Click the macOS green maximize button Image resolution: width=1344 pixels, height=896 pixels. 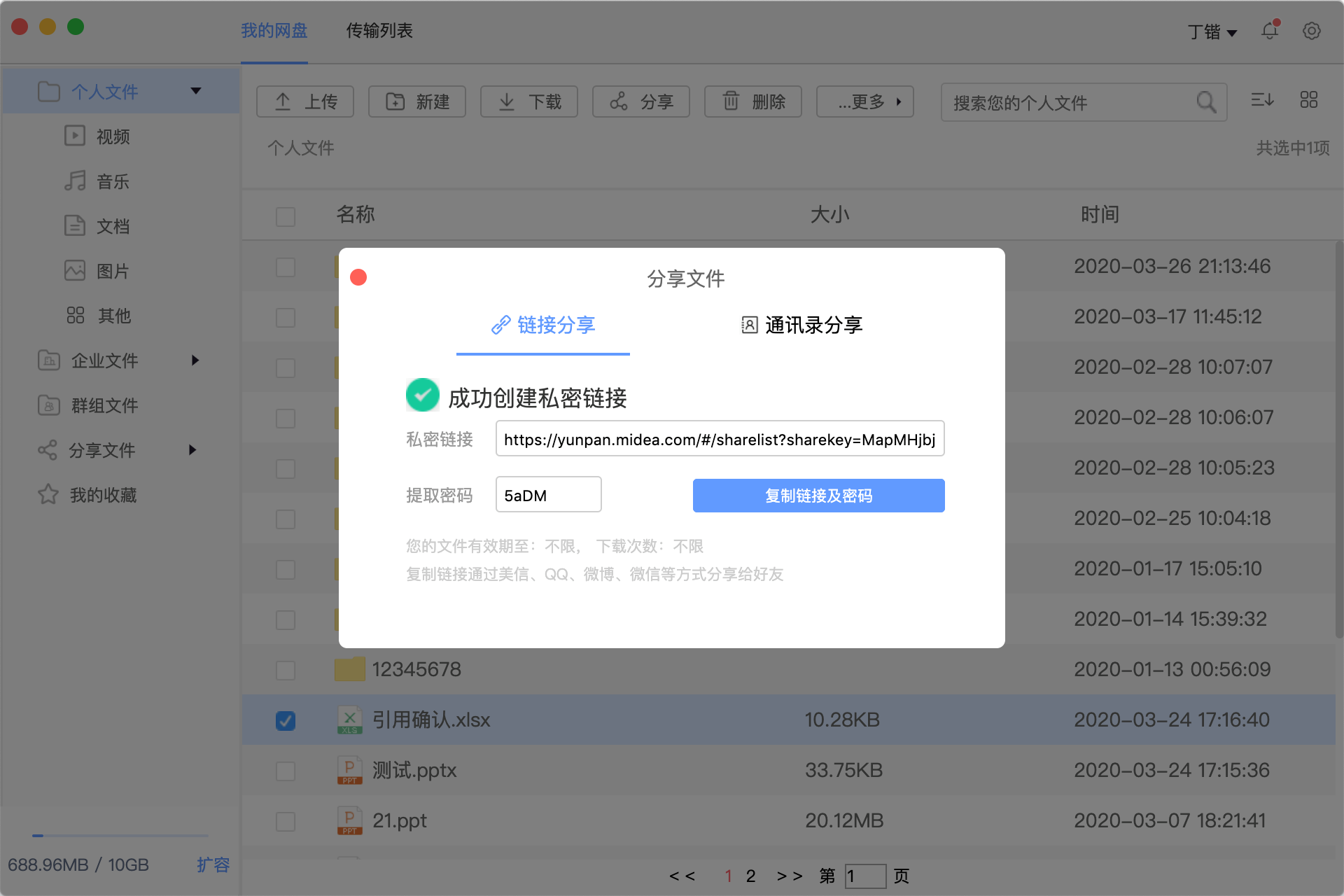pos(76,27)
